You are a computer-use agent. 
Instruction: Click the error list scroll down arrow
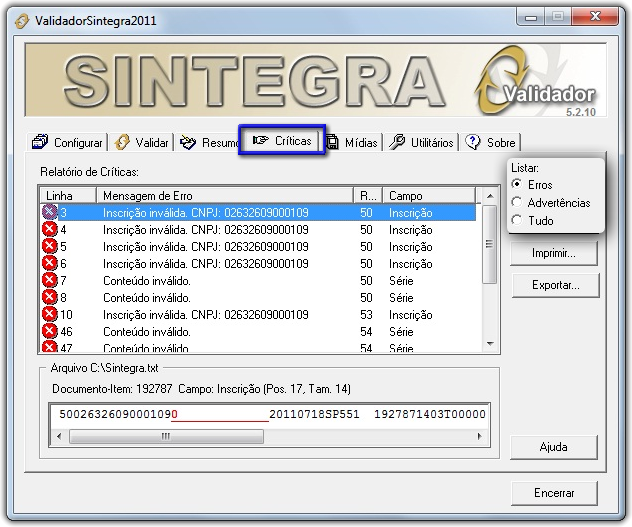click(x=490, y=344)
